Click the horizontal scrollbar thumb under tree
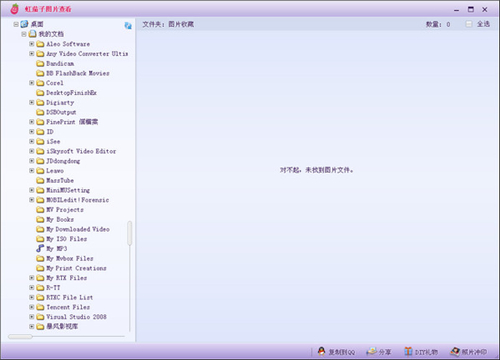The image size is (500, 360). click(20, 337)
